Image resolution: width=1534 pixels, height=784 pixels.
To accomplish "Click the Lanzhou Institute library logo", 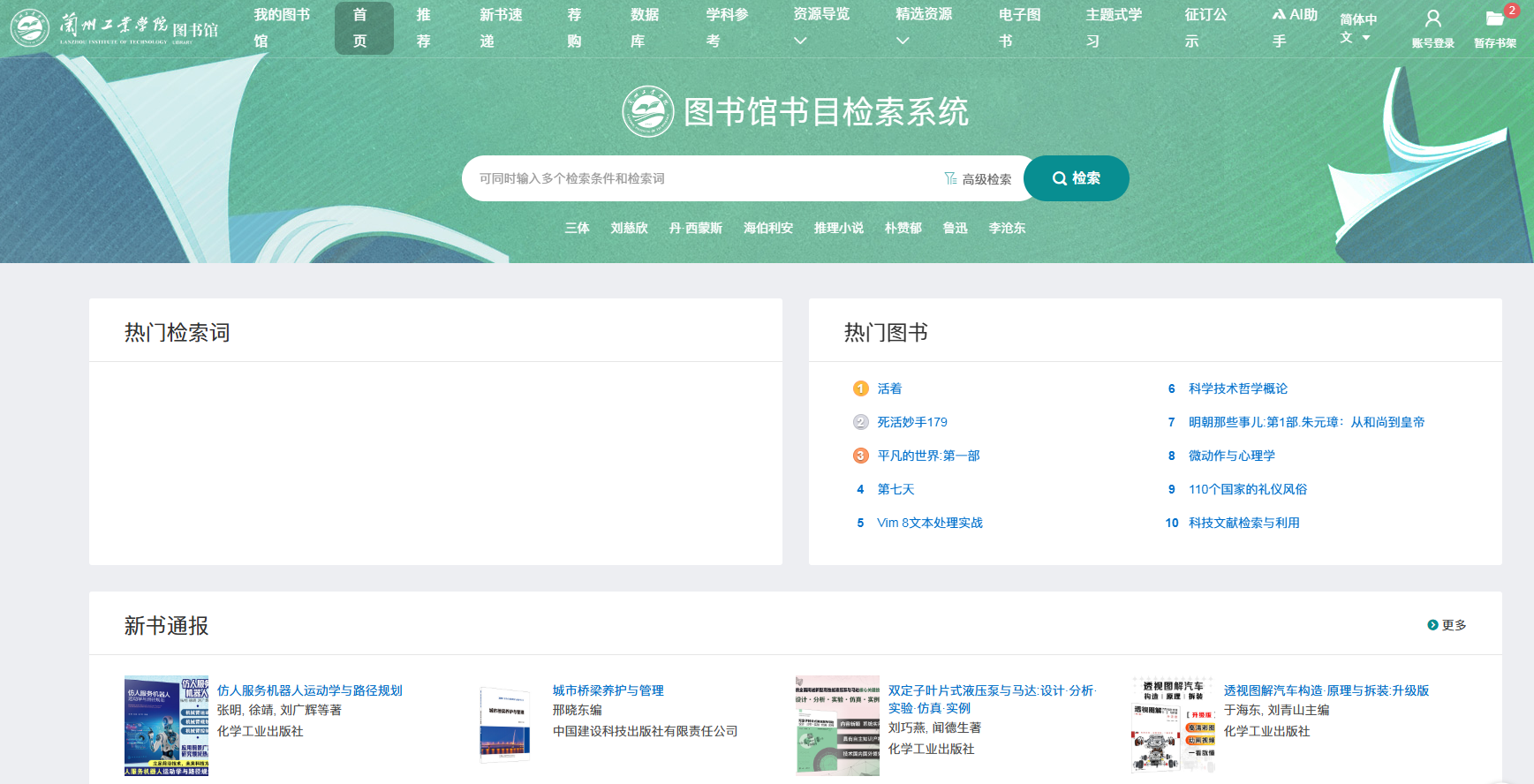I will pyautogui.click(x=115, y=28).
